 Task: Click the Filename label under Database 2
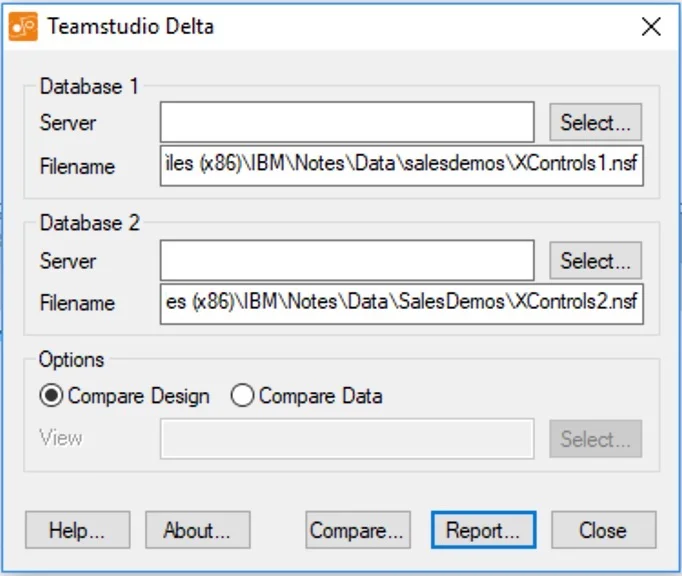point(77,303)
